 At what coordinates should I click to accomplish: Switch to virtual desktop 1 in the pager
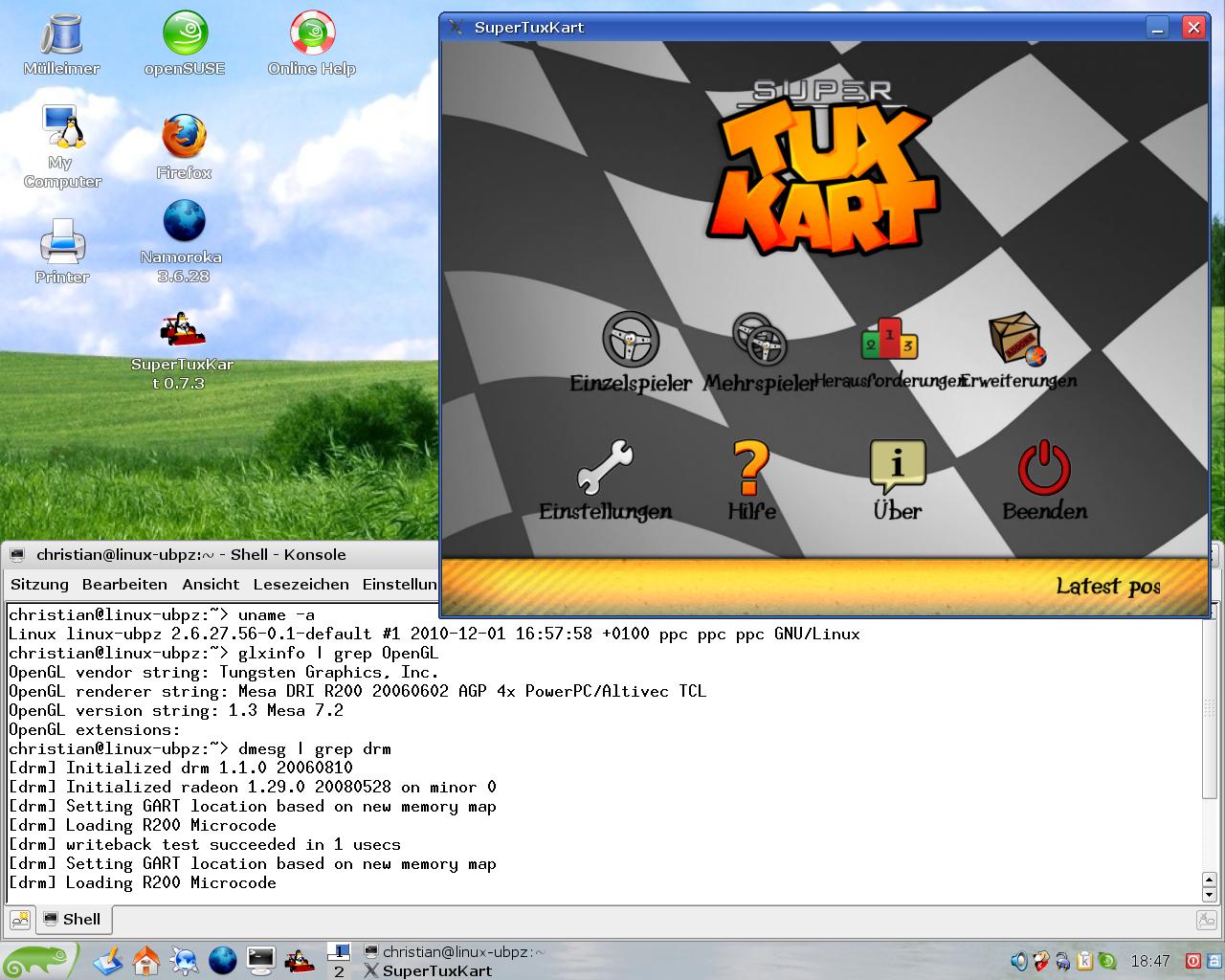[x=339, y=951]
